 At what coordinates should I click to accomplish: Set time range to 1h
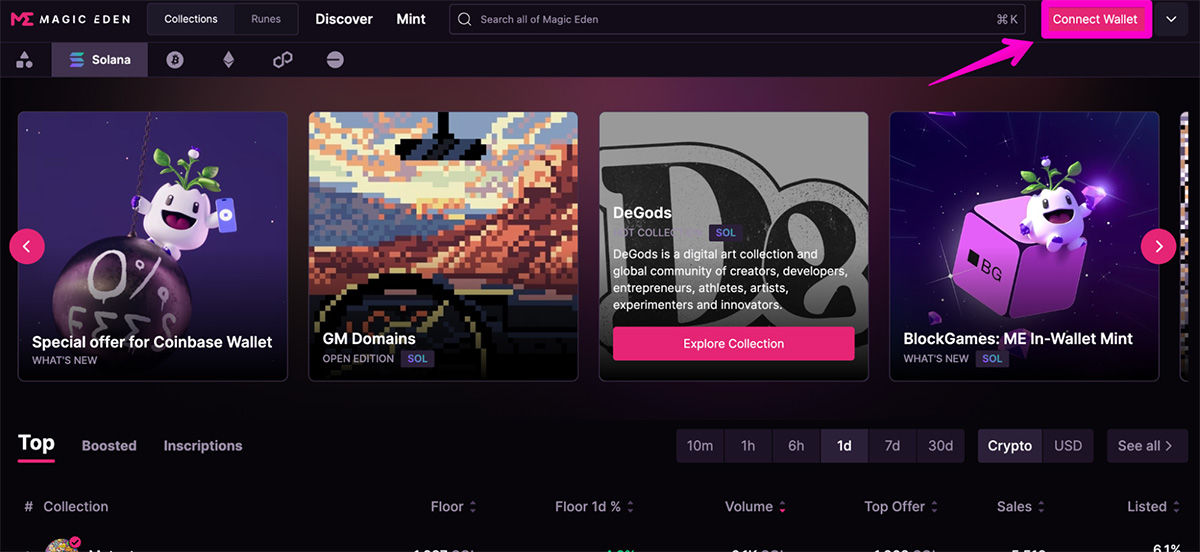pos(748,446)
